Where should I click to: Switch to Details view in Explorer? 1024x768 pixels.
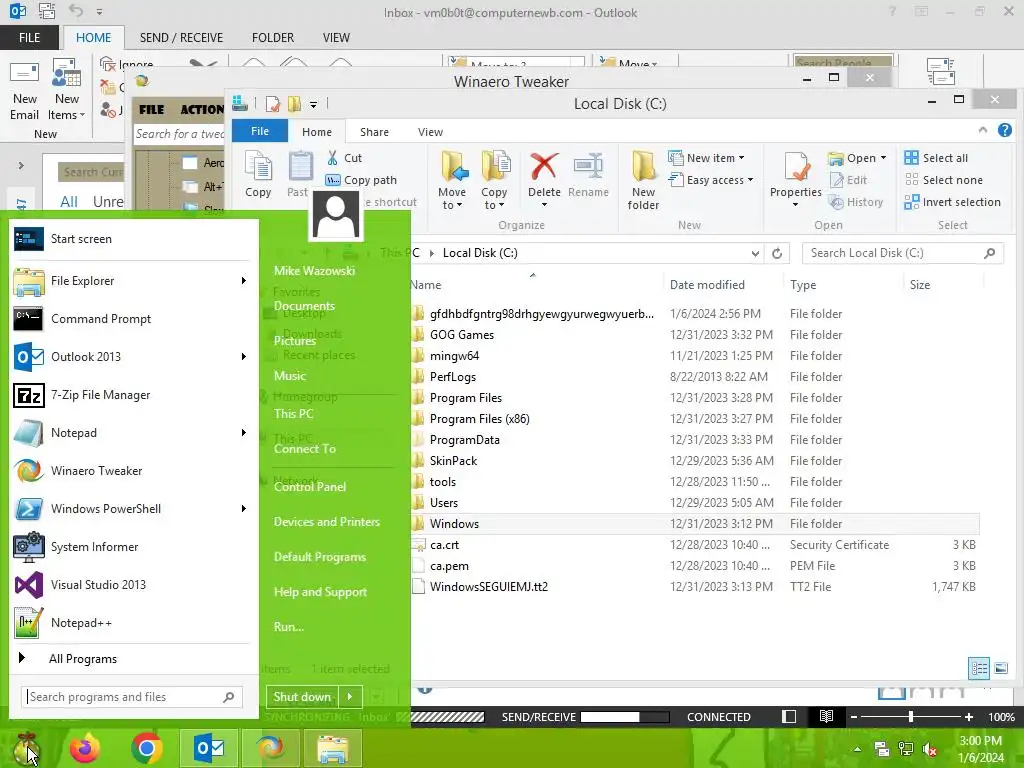[979, 668]
